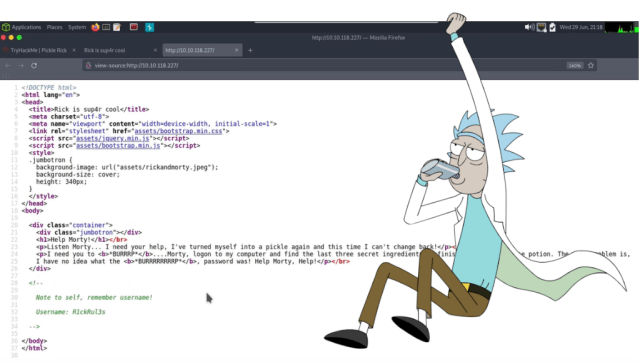640x362 pixels.
Task: Open the text editor notepad launcher icon
Action: pos(117,27)
